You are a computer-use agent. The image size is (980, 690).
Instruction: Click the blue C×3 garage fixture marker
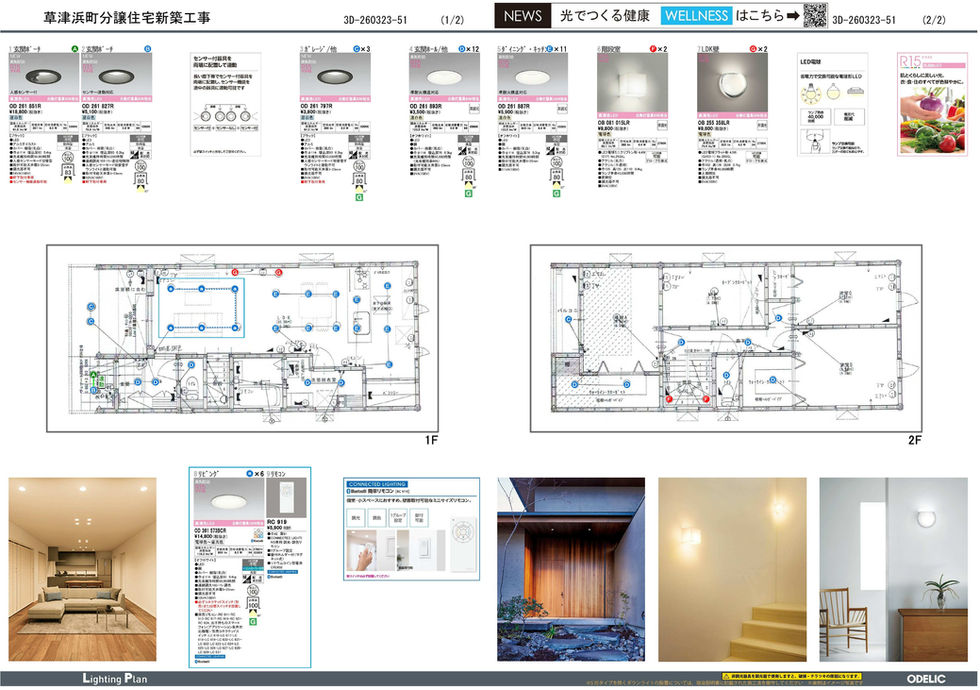pyautogui.click(x=361, y=49)
